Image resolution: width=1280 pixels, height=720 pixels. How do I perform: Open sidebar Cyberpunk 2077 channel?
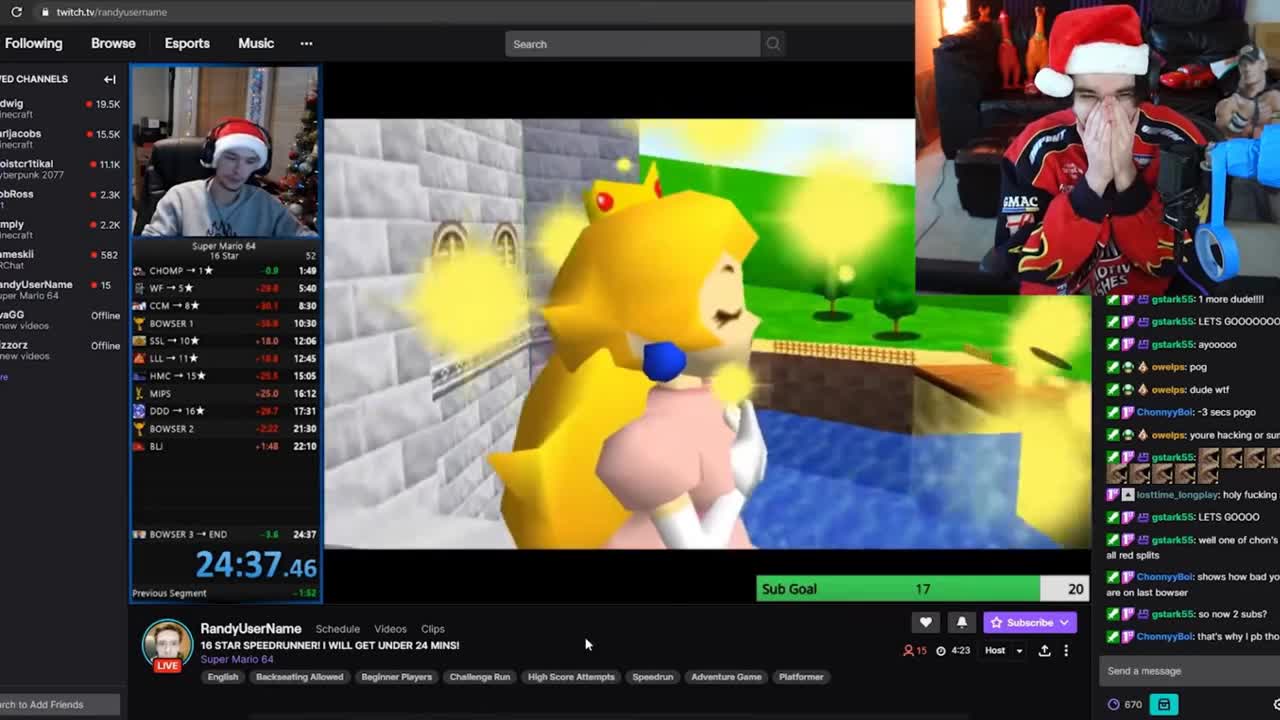[60, 169]
